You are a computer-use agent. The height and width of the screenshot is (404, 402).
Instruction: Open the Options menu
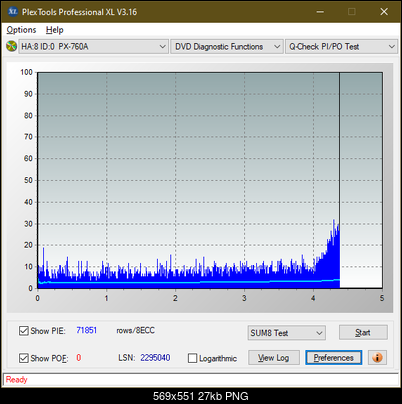[21, 30]
